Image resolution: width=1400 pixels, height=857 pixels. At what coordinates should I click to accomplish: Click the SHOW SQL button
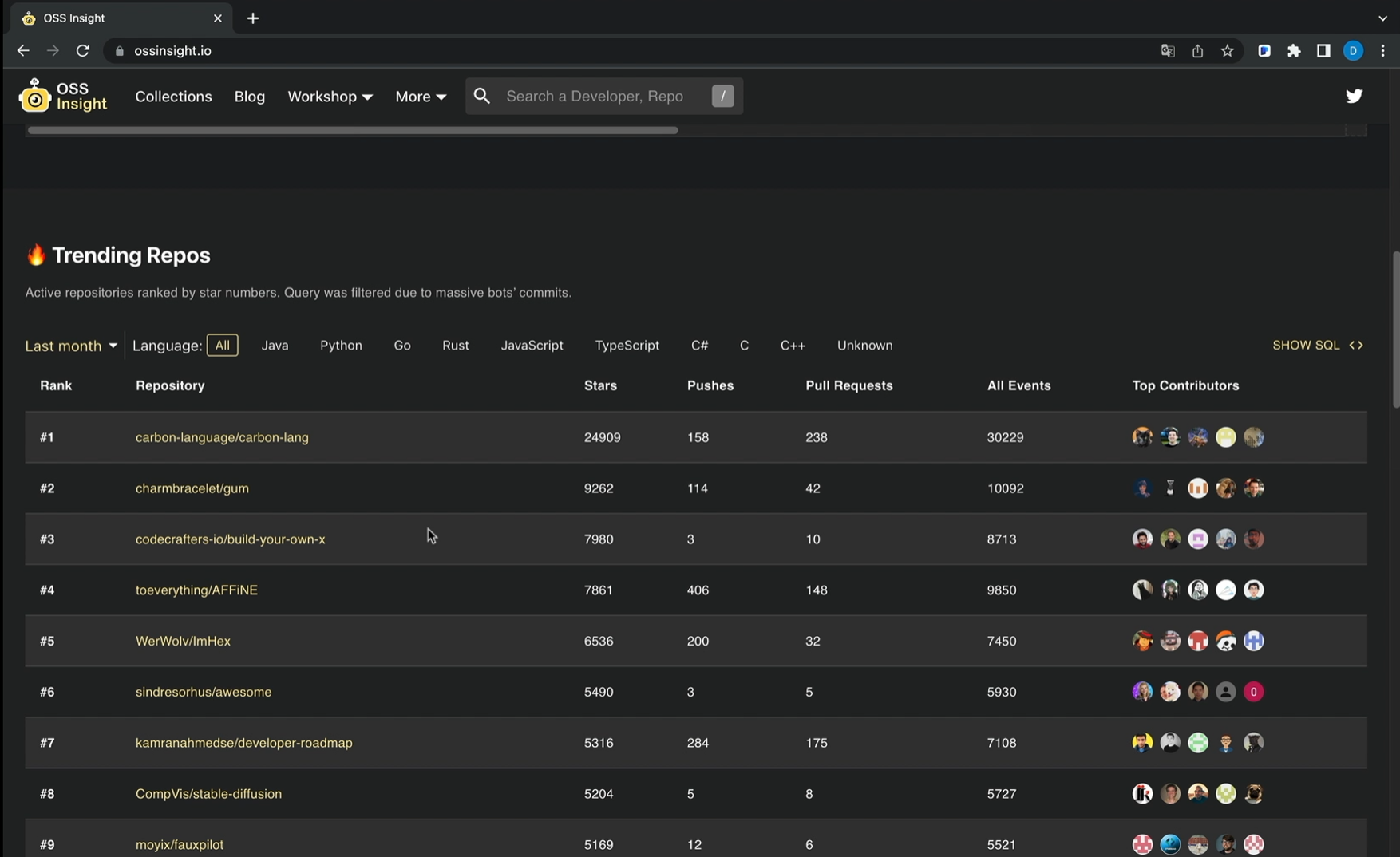[1318, 346]
